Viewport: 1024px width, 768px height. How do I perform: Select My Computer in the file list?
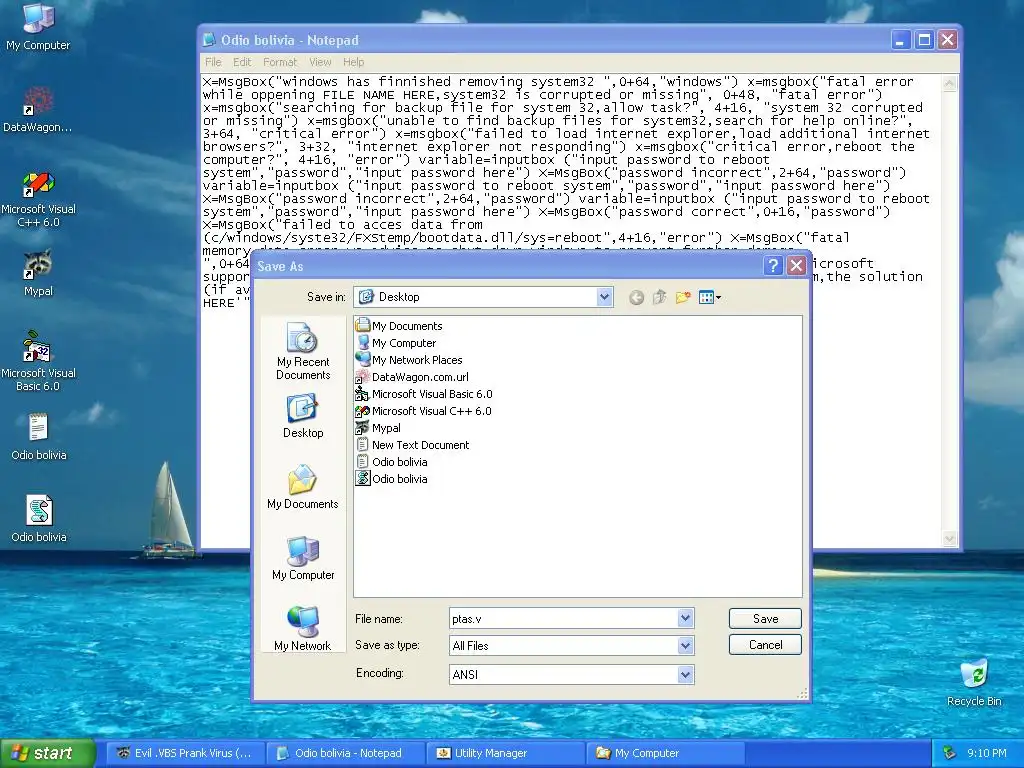tap(396, 343)
